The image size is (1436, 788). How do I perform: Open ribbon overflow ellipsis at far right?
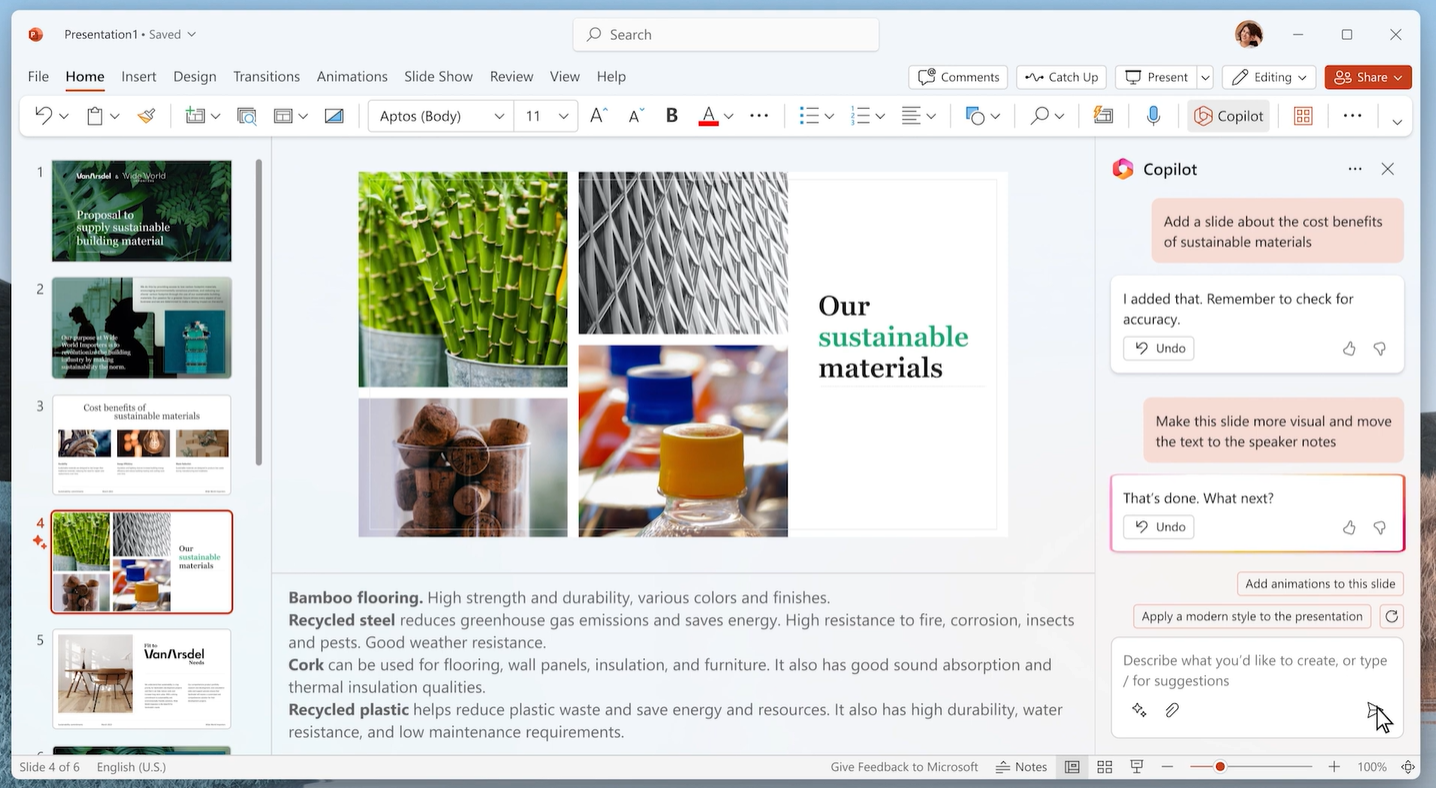(1352, 116)
